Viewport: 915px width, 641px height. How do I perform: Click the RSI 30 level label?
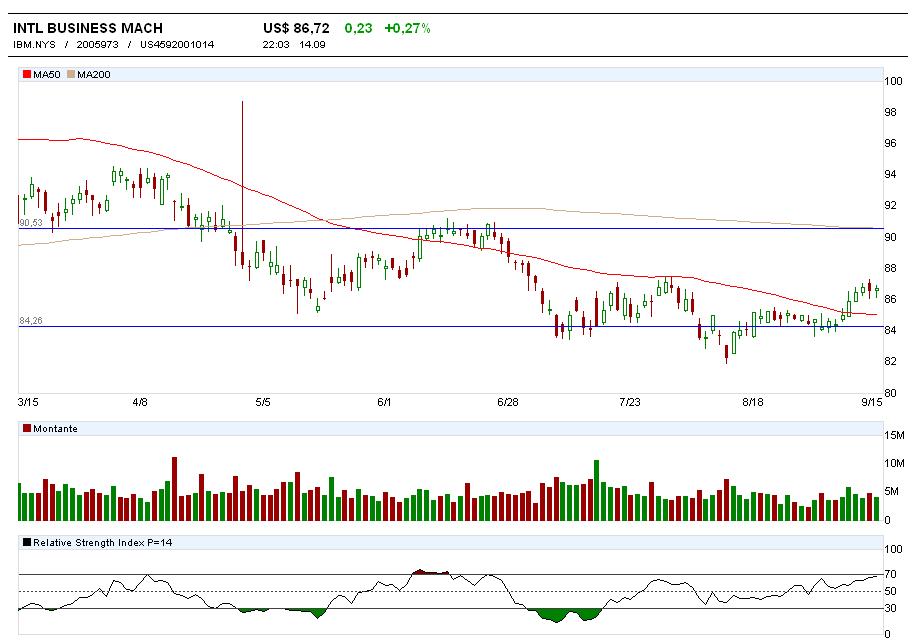coord(890,608)
